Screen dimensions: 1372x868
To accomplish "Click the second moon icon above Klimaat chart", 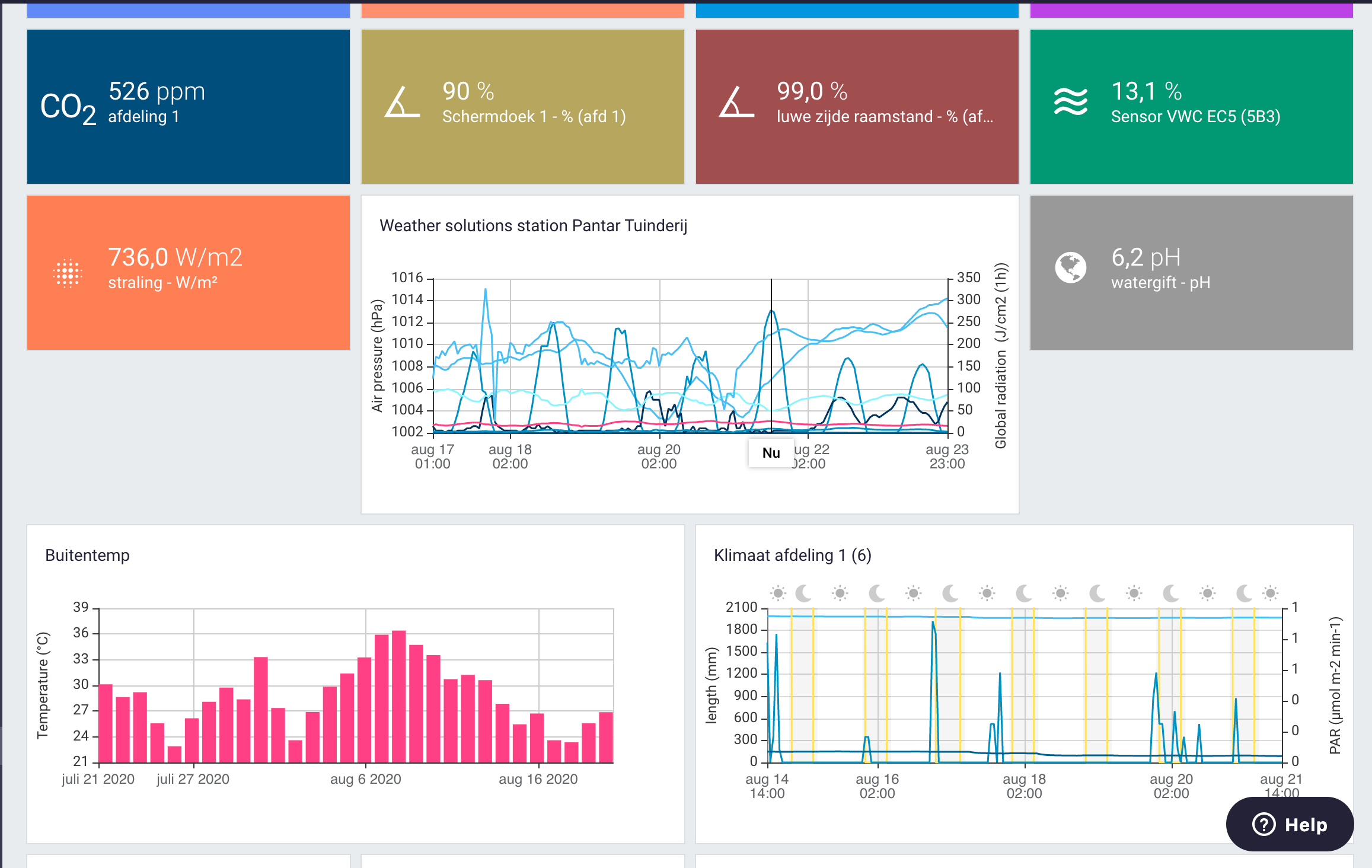I will point(877,593).
